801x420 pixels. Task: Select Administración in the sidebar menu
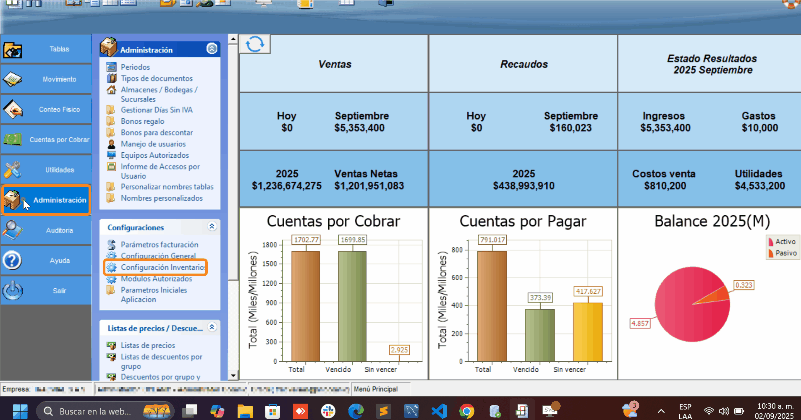[46, 200]
